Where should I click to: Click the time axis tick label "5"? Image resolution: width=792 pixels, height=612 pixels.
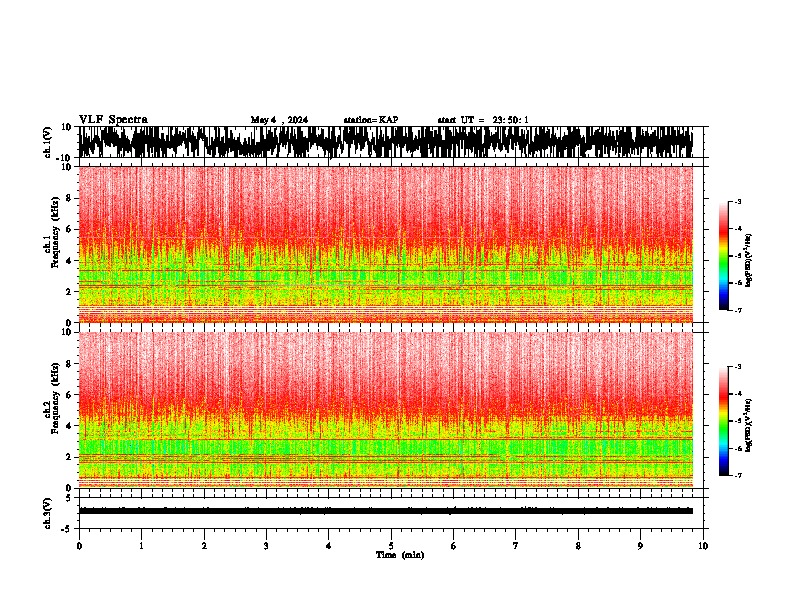[391, 546]
